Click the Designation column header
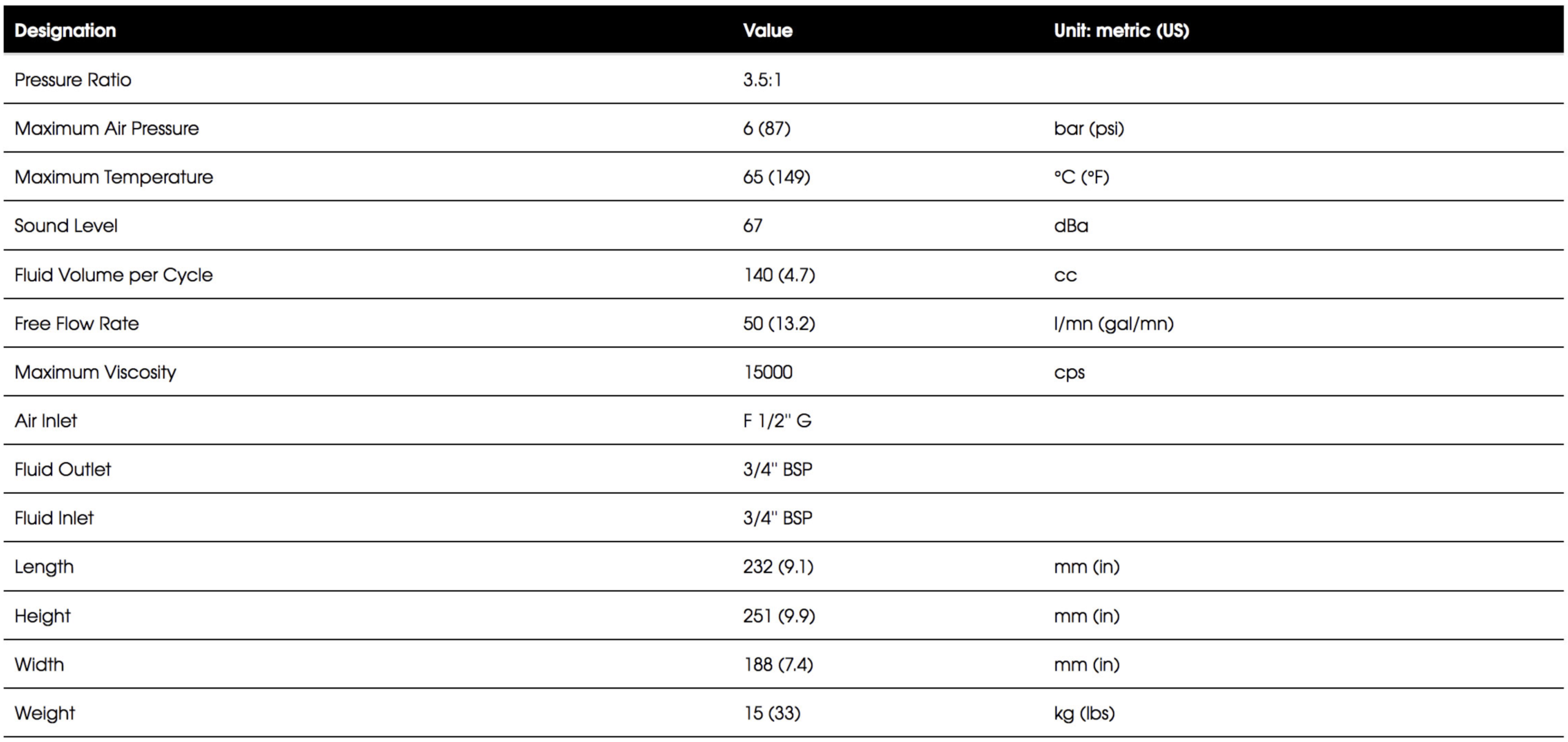This screenshot has width=1568, height=742. click(65, 31)
